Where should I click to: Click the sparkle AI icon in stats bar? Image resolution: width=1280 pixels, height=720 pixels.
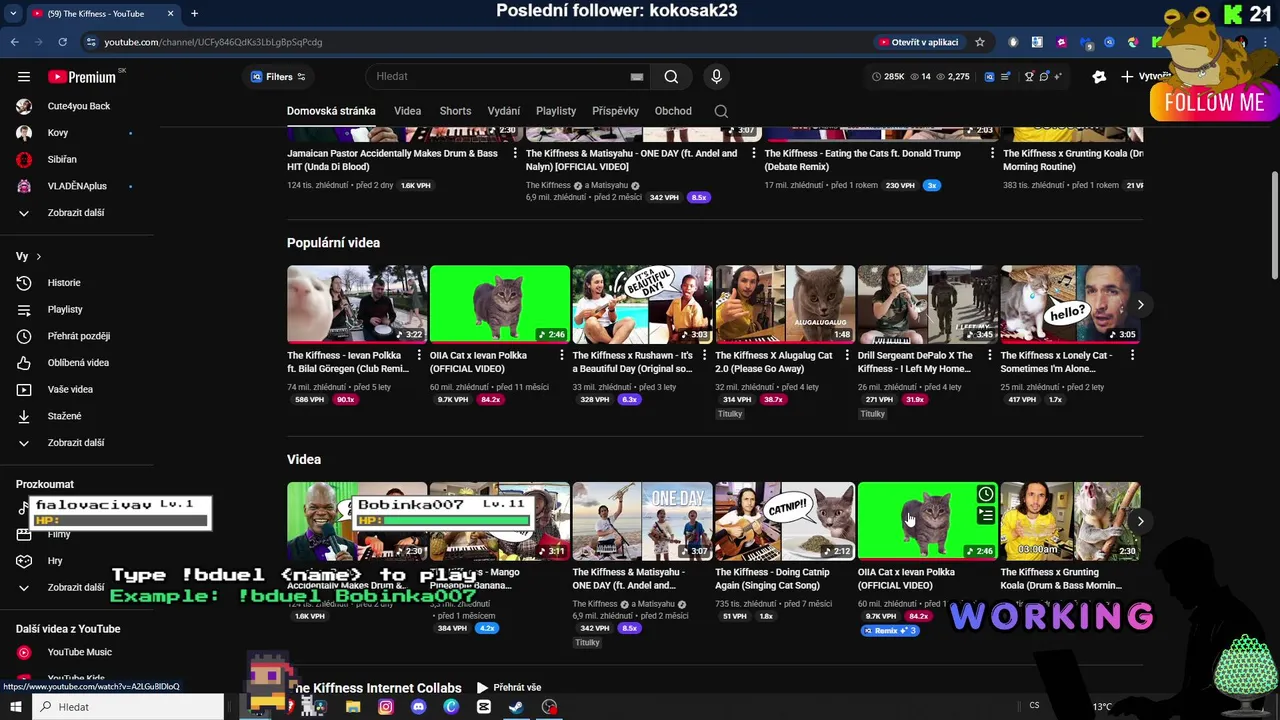point(1057,77)
